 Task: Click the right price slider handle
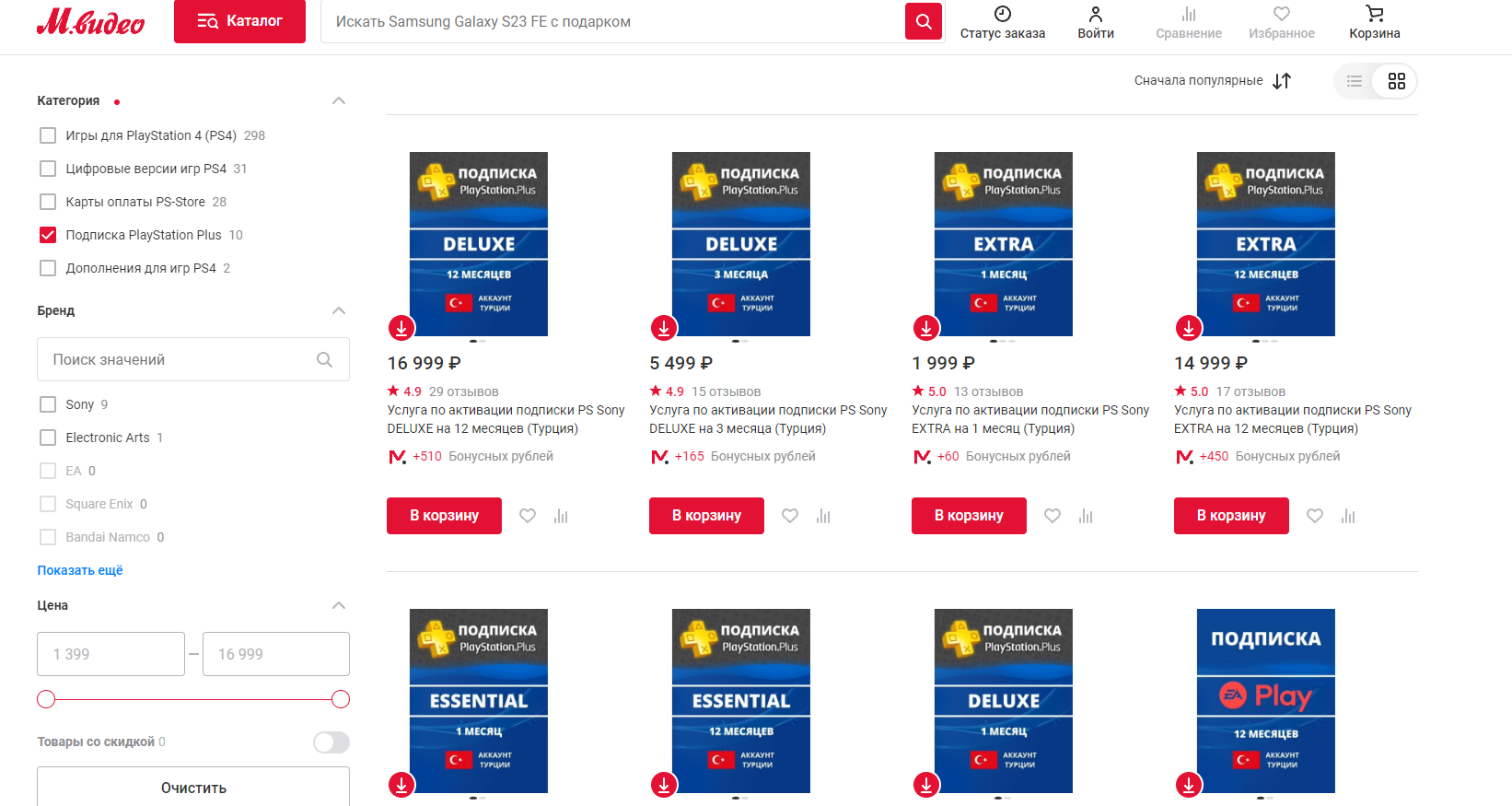(340, 699)
